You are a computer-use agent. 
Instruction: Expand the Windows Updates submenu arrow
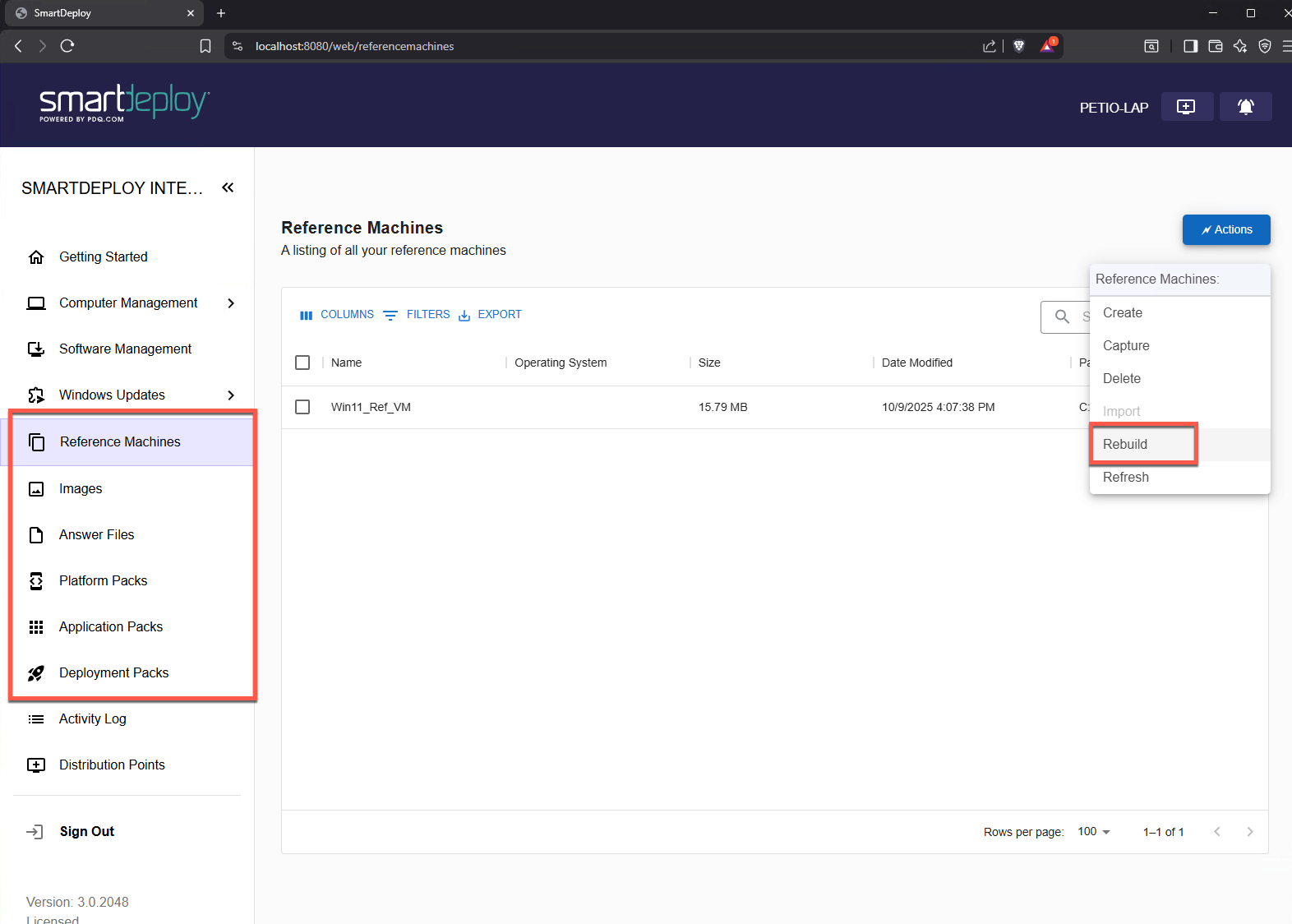(x=231, y=395)
